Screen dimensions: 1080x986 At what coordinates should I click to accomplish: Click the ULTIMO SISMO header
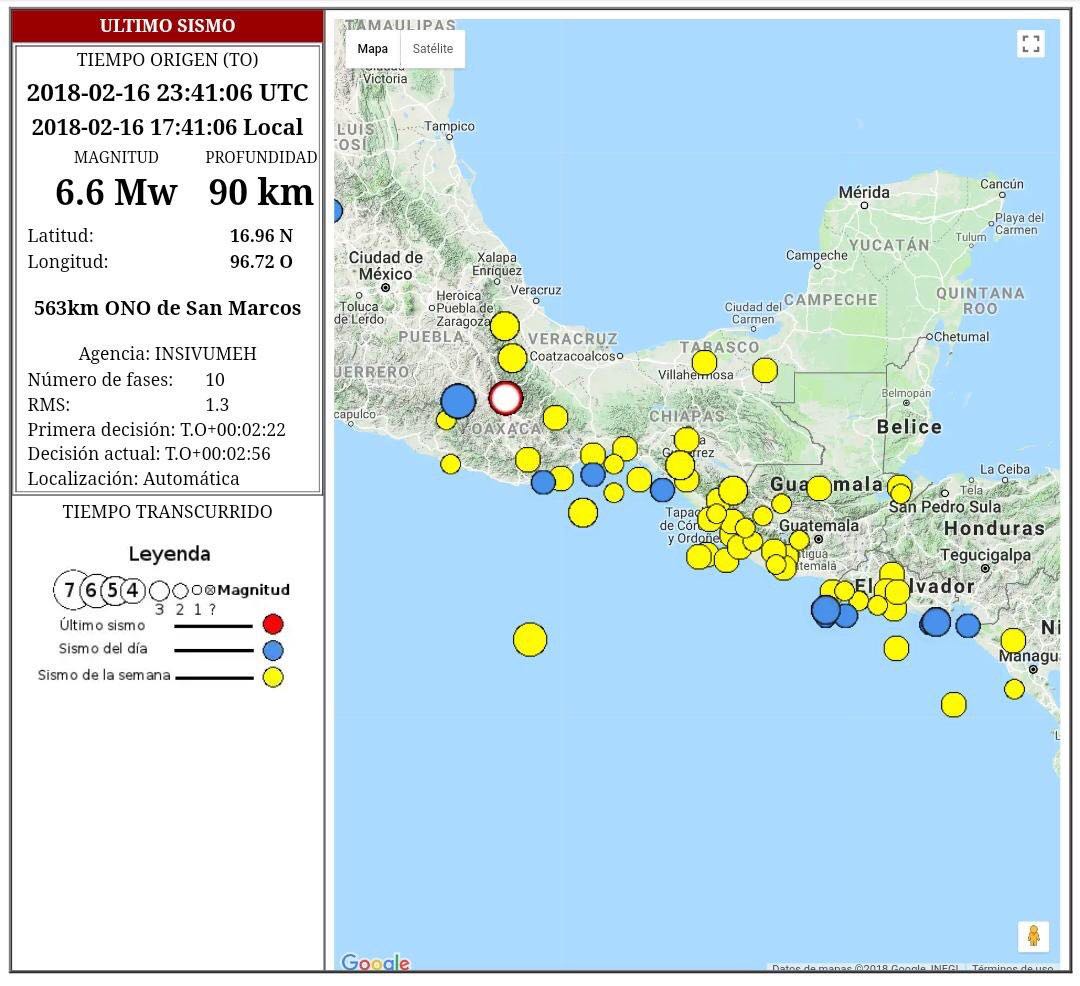coord(167,26)
